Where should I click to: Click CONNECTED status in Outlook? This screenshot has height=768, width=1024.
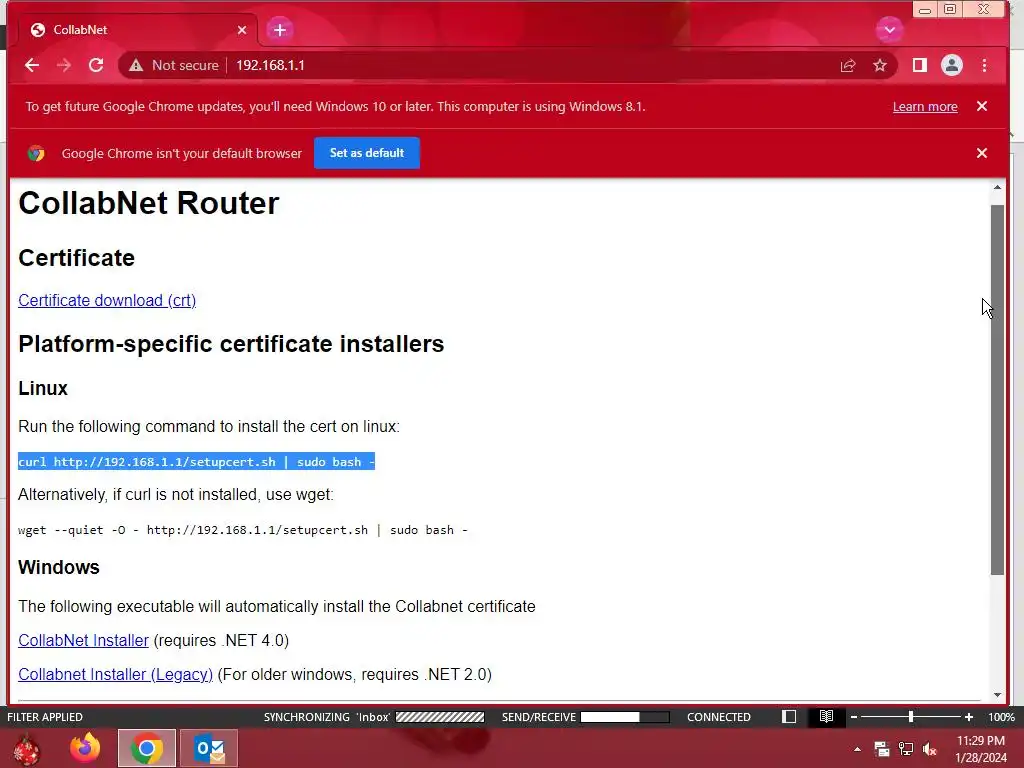(718, 717)
